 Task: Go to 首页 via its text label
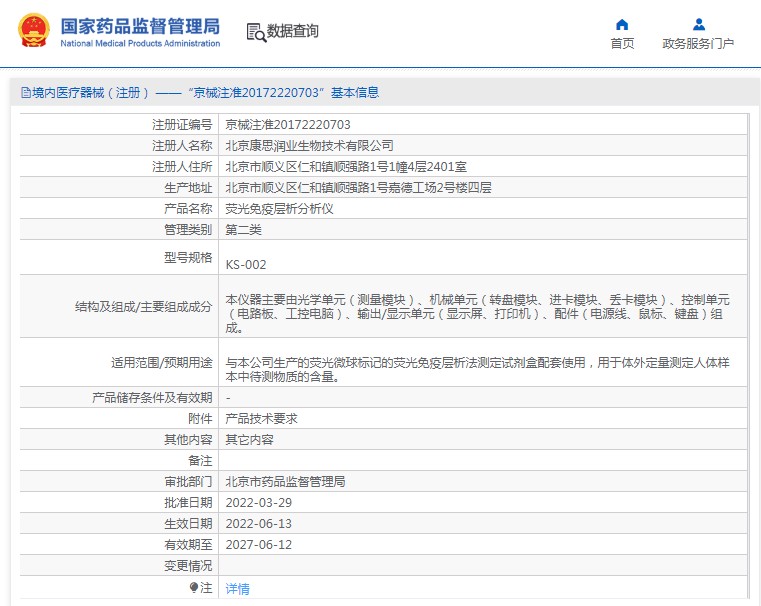(622, 44)
